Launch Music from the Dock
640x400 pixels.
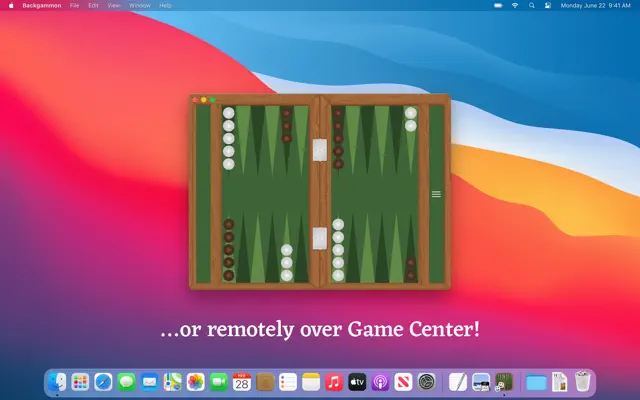(x=334, y=382)
